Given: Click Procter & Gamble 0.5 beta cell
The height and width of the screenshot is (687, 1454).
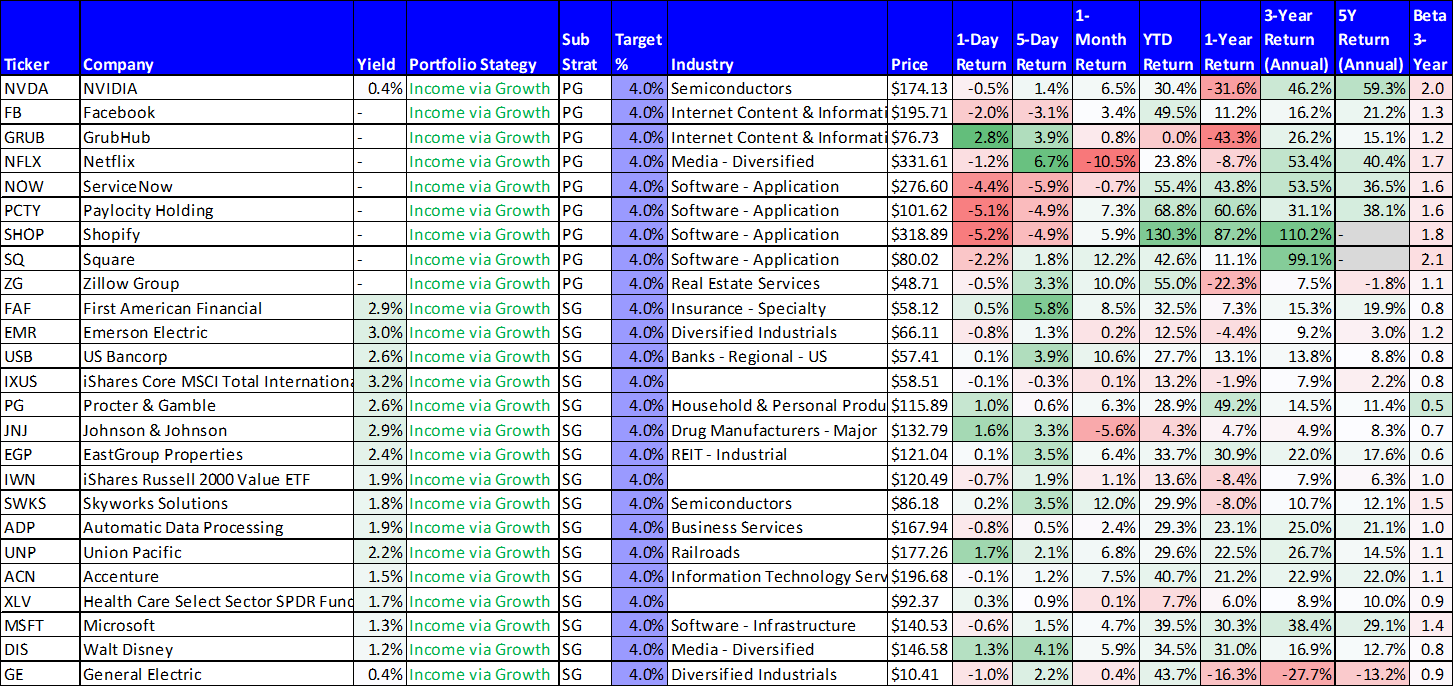Looking at the screenshot, I should pyautogui.click(x=1430, y=405).
